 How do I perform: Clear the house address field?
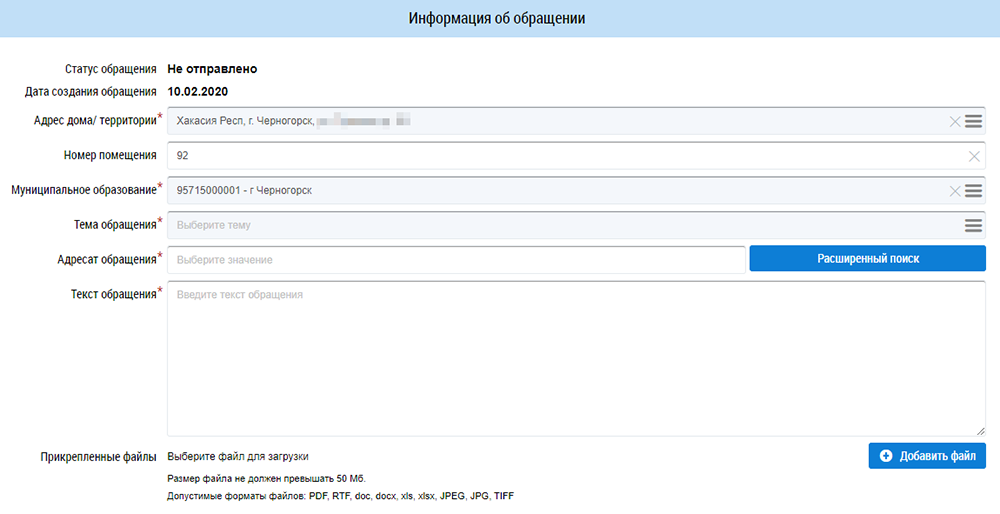(955, 121)
